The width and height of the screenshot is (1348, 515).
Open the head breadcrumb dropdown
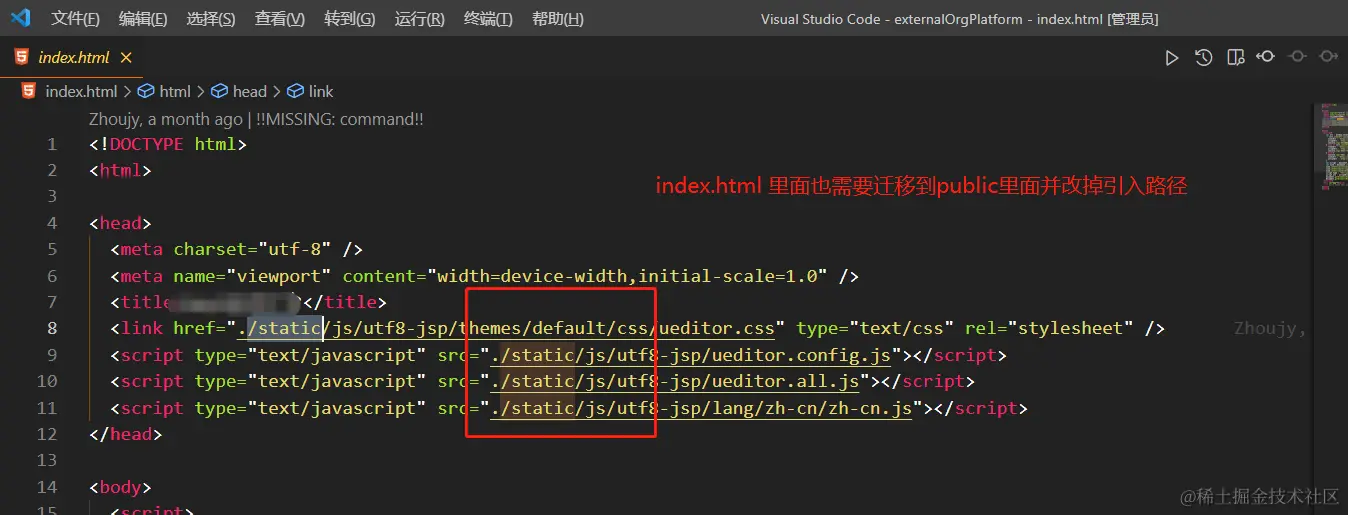[250, 91]
